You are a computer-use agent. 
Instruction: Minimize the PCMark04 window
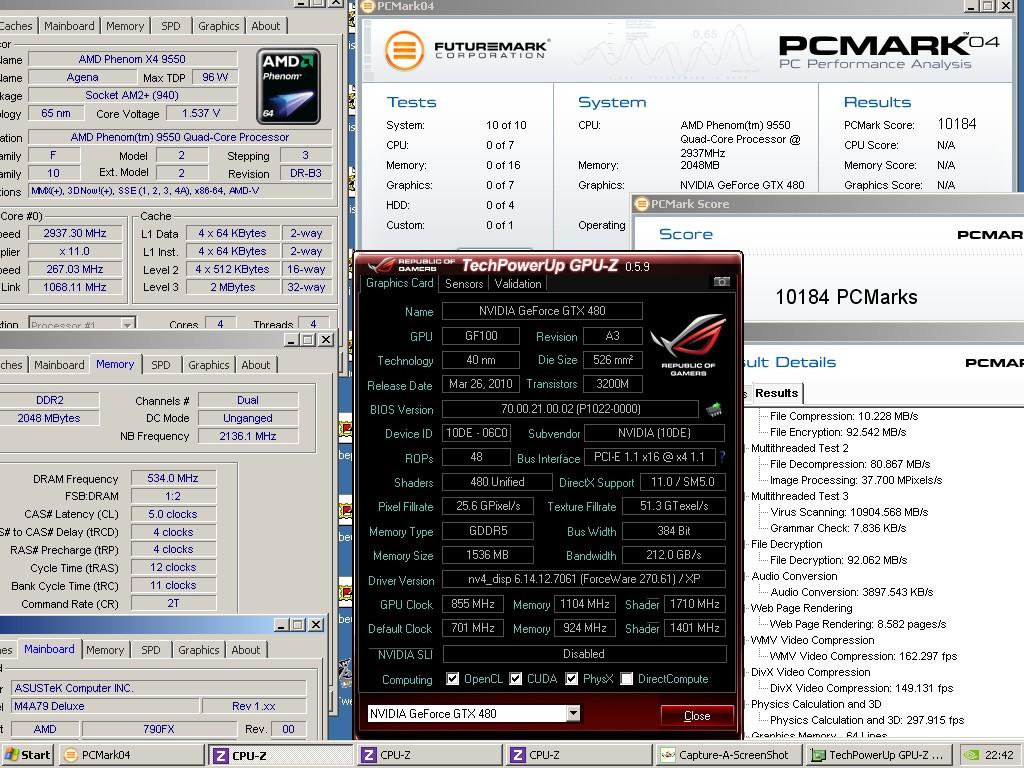[972, 5]
